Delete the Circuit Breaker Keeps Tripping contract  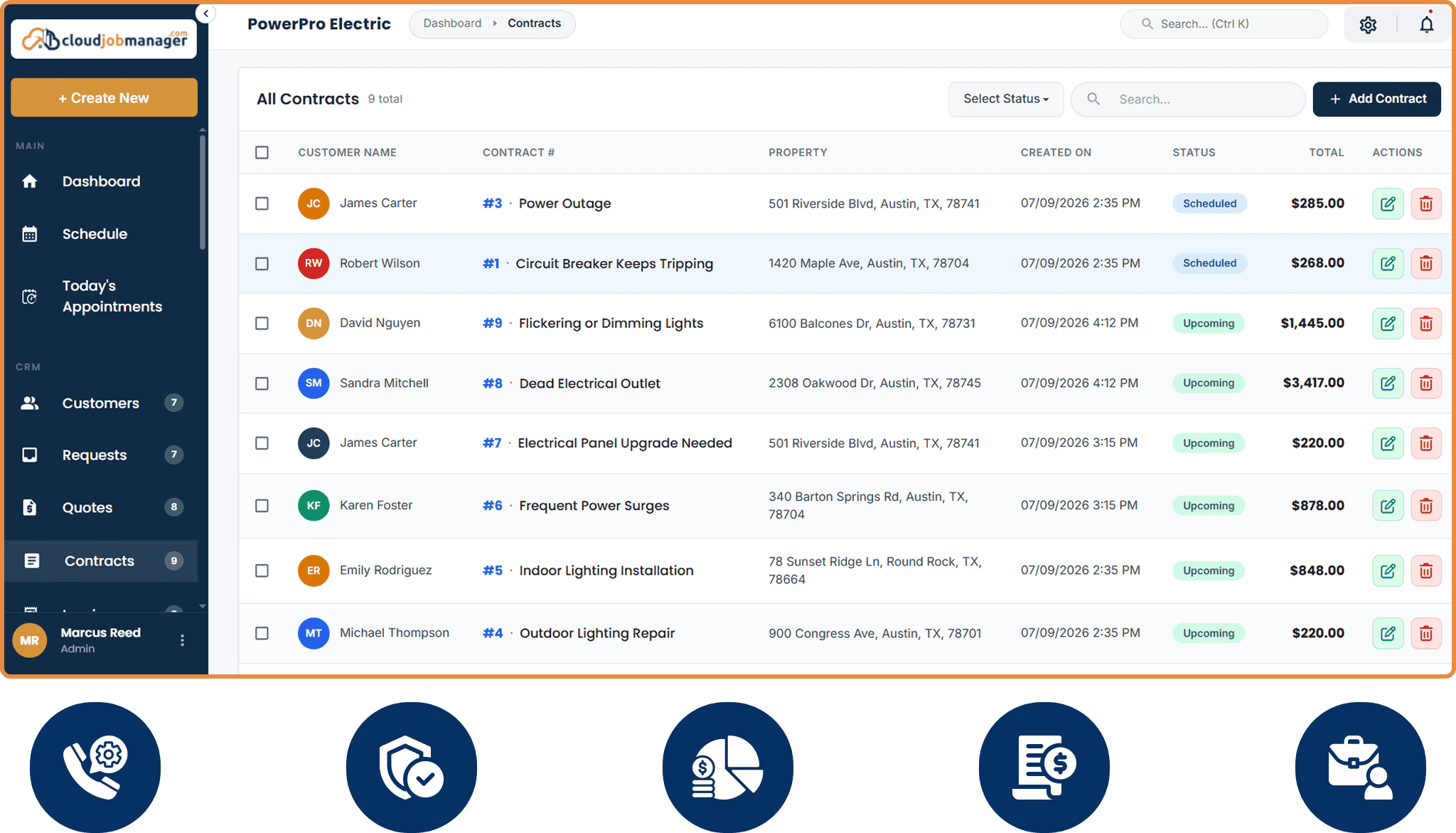(x=1426, y=263)
